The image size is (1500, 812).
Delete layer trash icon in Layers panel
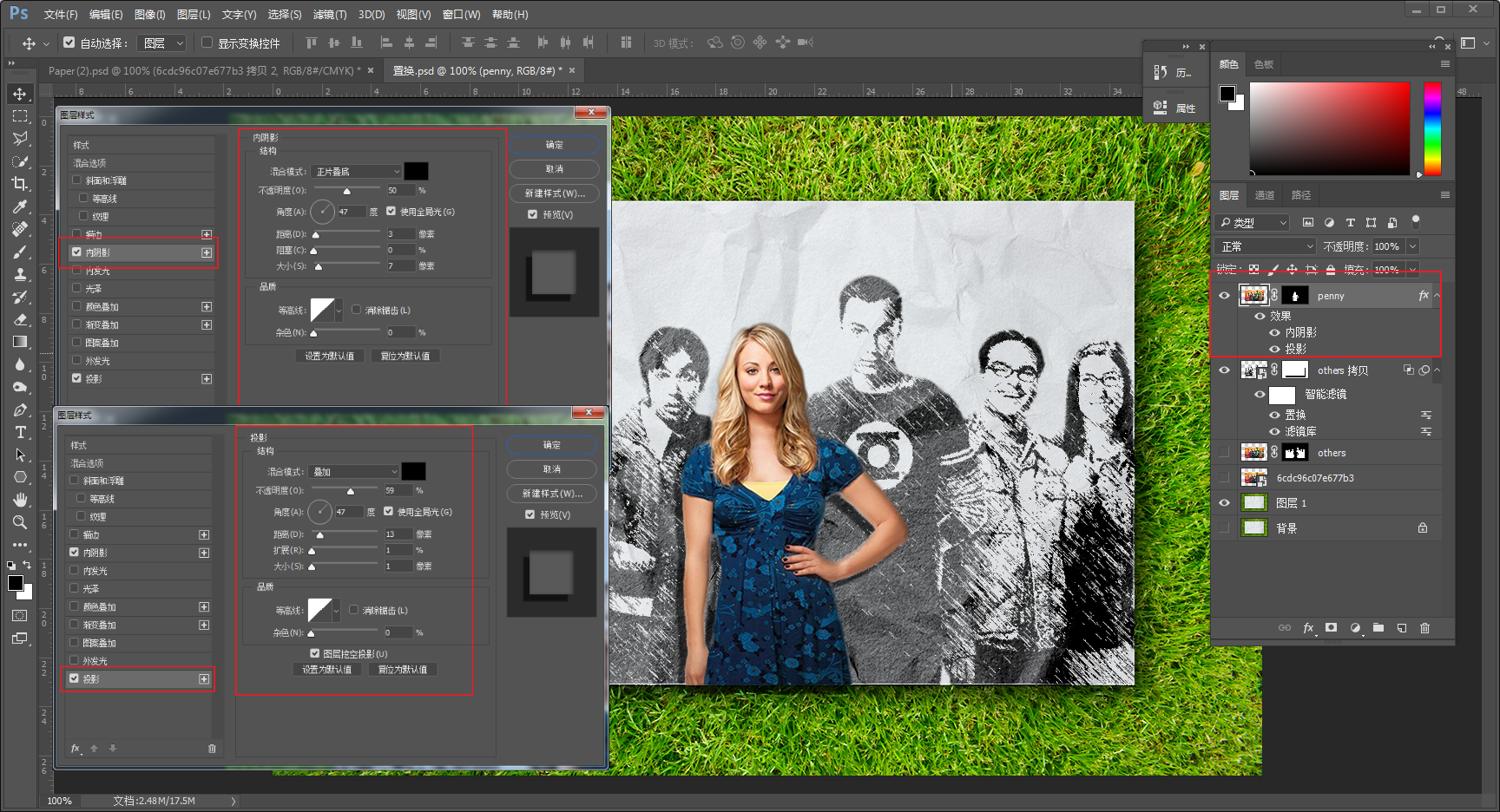point(1424,628)
